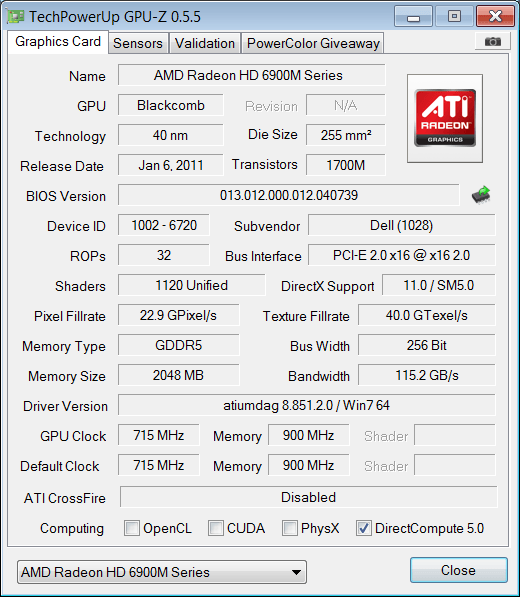Click the Close button
The width and height of the screenshot is (520, 597).
459,570
